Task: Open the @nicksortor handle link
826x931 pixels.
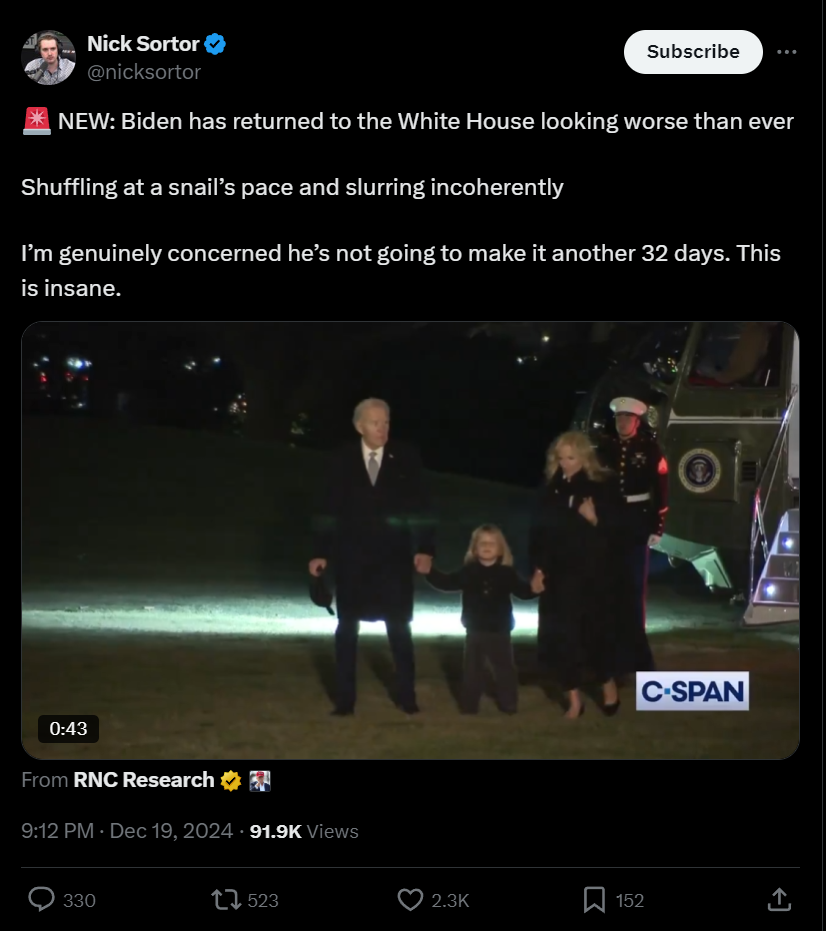Action: (144, 72)
